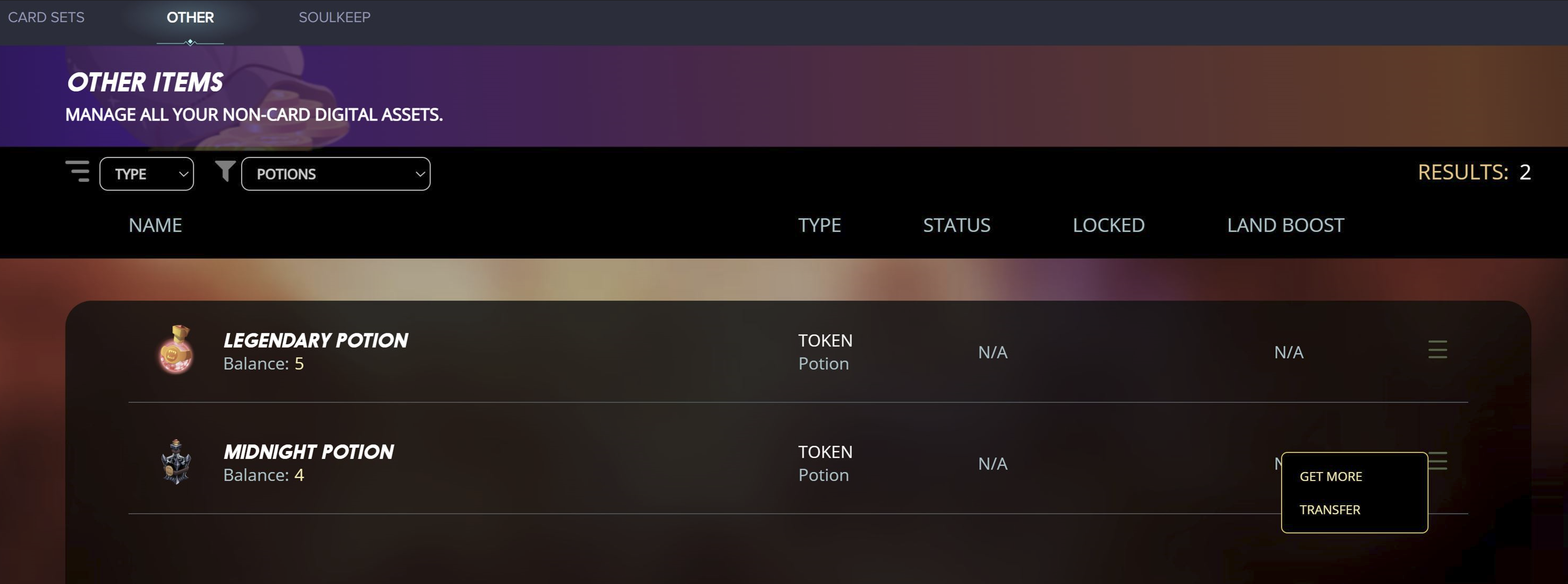Viewport: 1568px width, 584px height.
Task: Click the LAND BOOST column header
Action: click(1286, 225)
